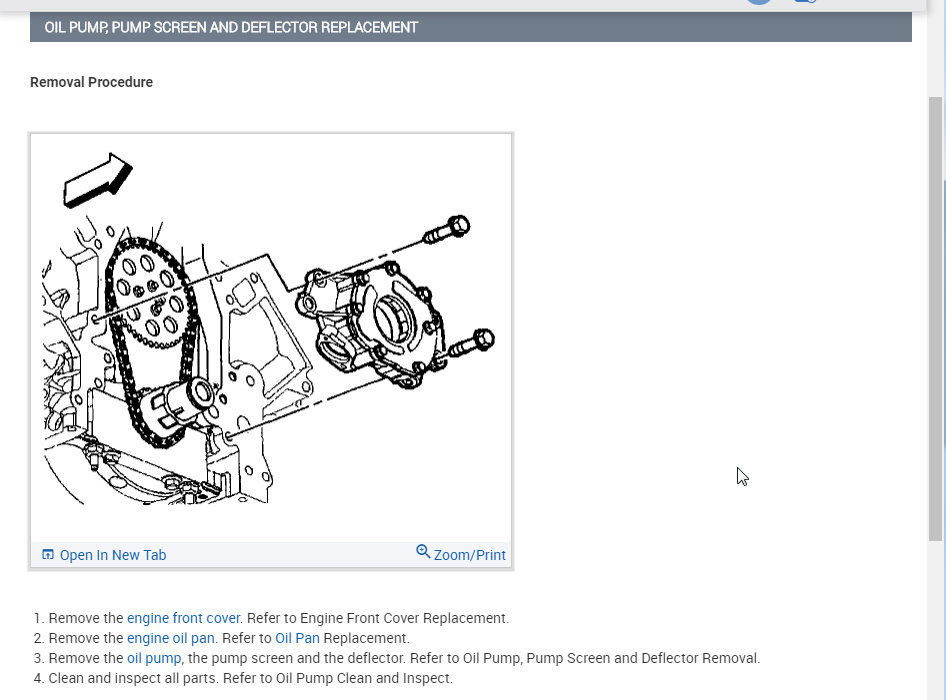946x700 pixels.
Task: Click step 4 Clean and inspect text
Action: pos(250,678)
